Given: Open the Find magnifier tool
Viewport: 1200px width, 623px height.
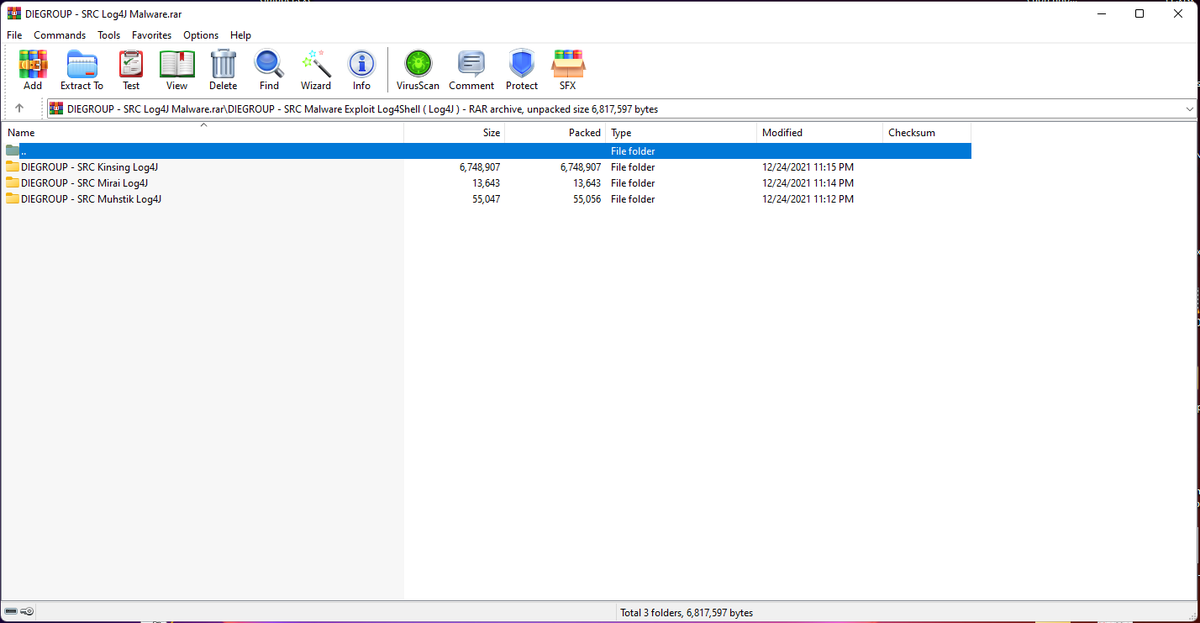Looking at the screenshot, I should point(269,64).
